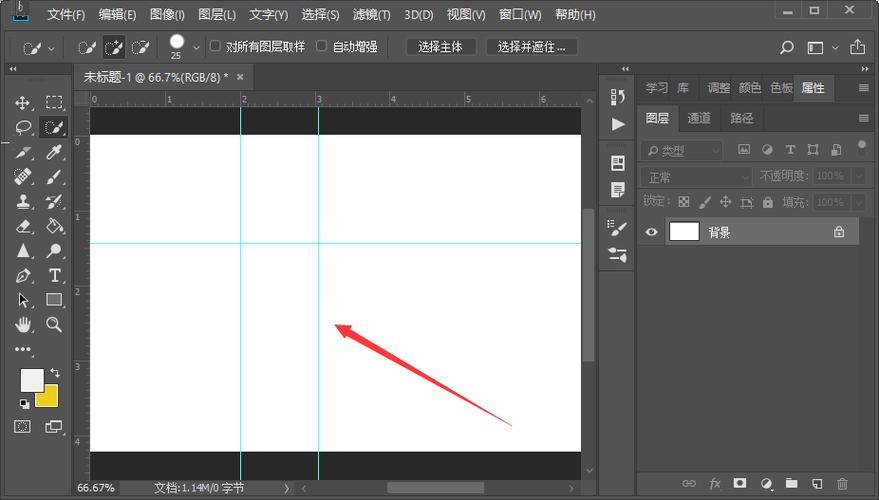Image resolution: width=879 pixels, height=500 pixels.
Task: Click the New Selection mode icon
Action: coord(87,48)
